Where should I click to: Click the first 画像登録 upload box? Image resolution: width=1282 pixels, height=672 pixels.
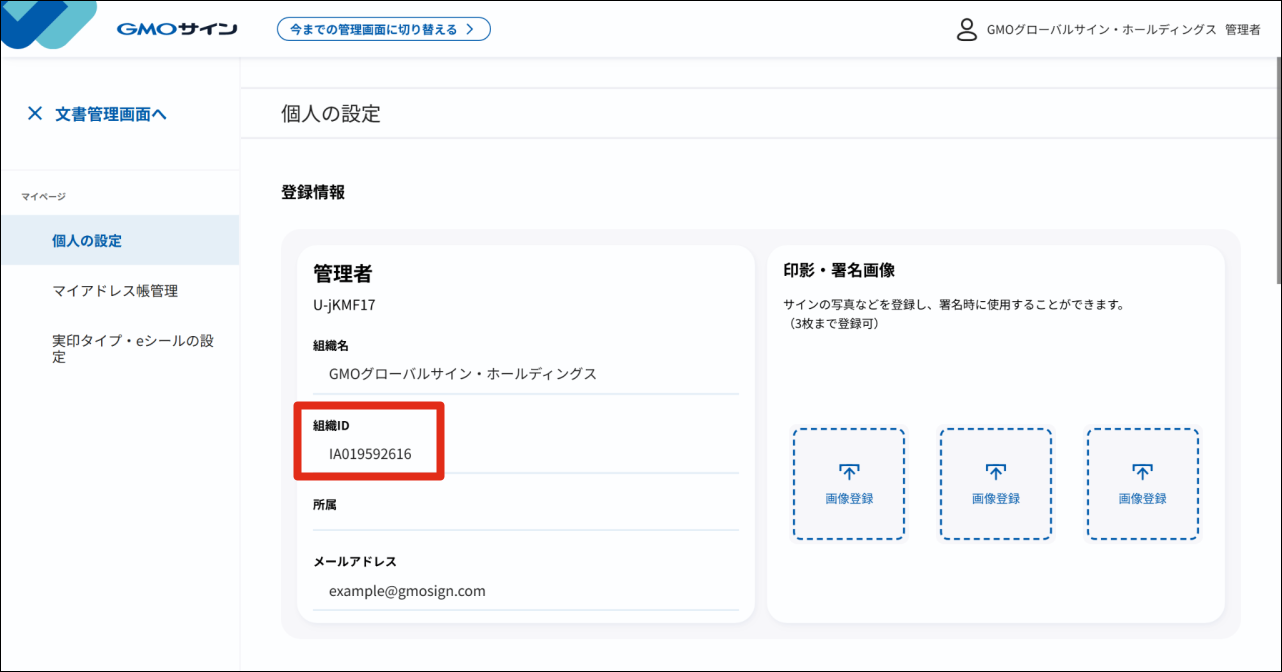click(849, 484)
